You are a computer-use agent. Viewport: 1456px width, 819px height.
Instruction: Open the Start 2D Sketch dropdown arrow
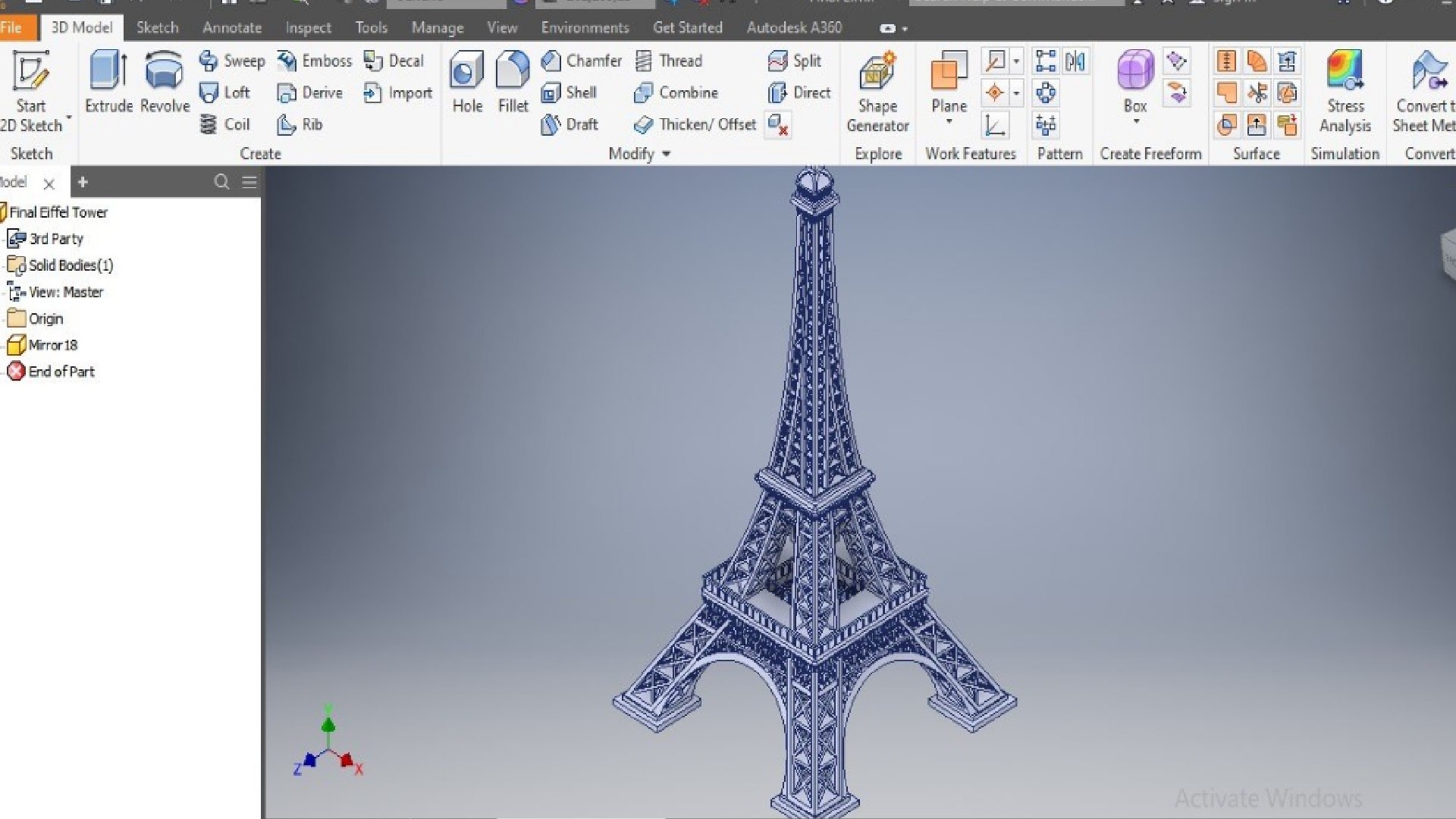69,117
